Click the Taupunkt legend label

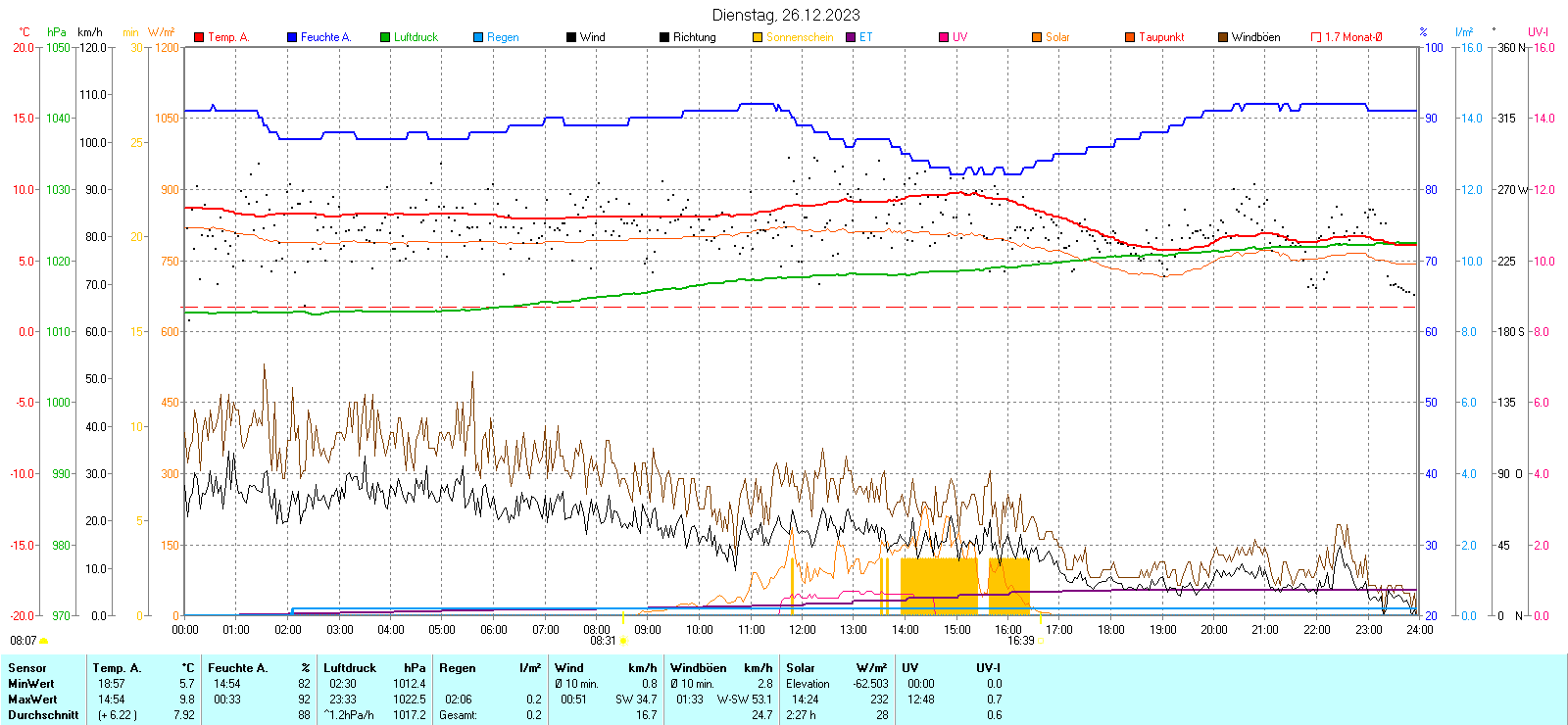pyautogui.click(x=1161, y=37)
